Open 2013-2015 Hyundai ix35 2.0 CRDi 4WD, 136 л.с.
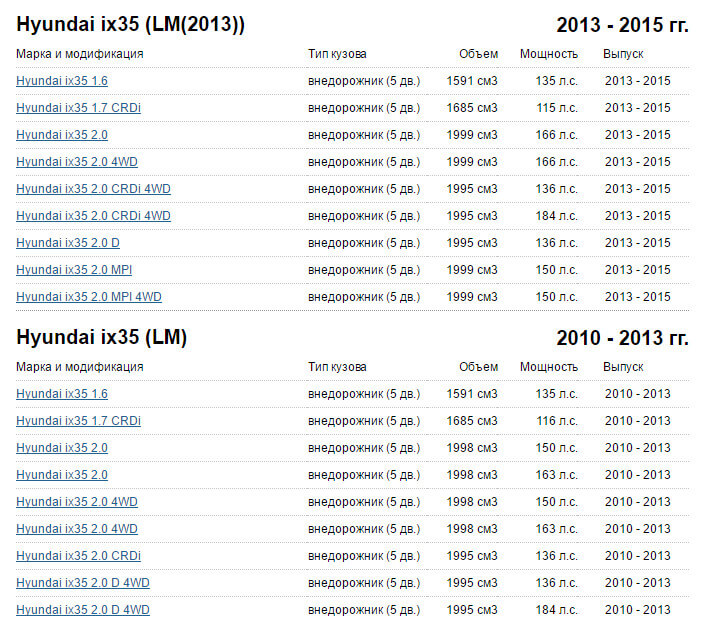703x639 pixels. [x=93, y=189]
